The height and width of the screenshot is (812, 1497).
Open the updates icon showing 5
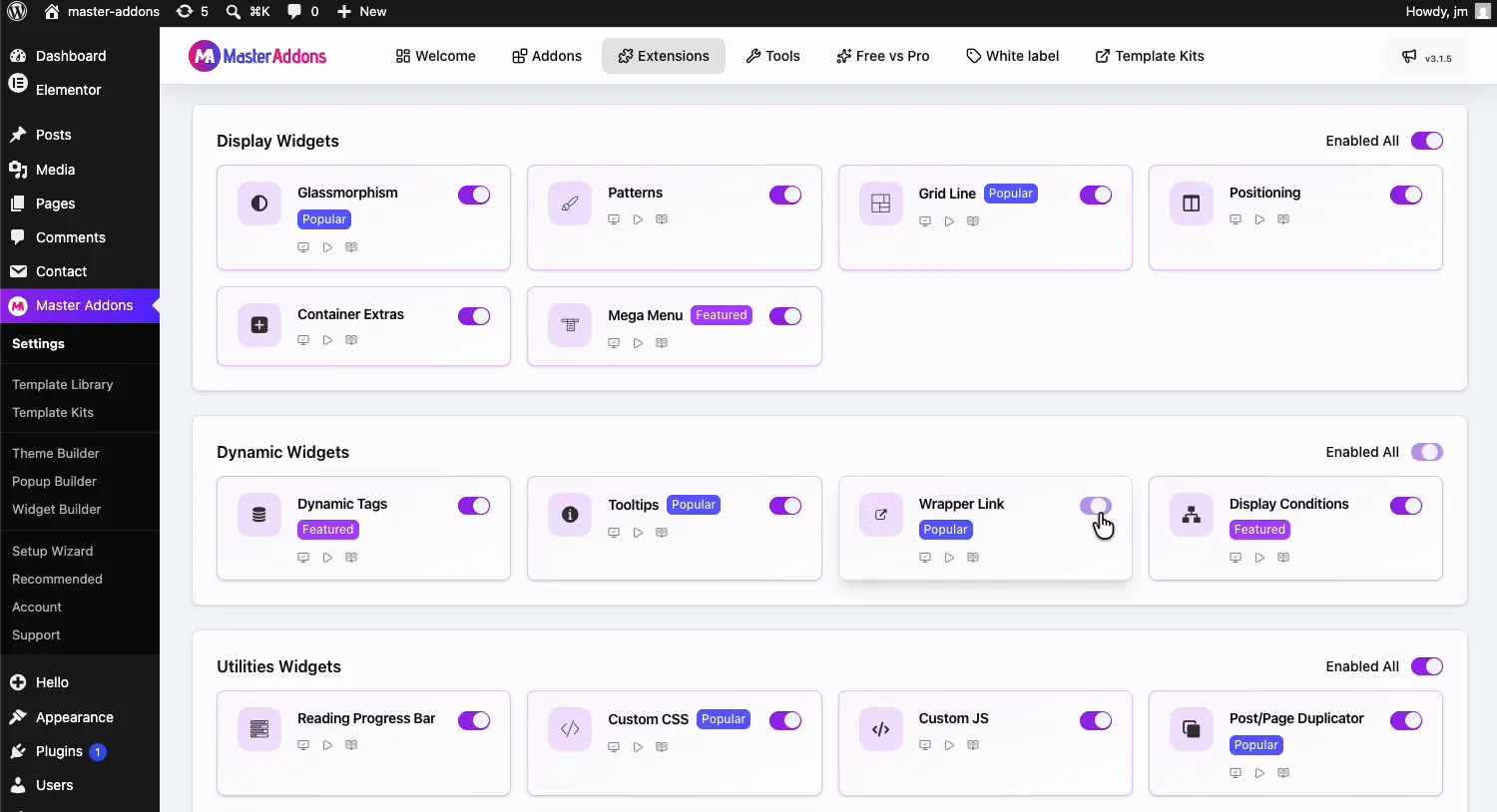coord(193,12)
